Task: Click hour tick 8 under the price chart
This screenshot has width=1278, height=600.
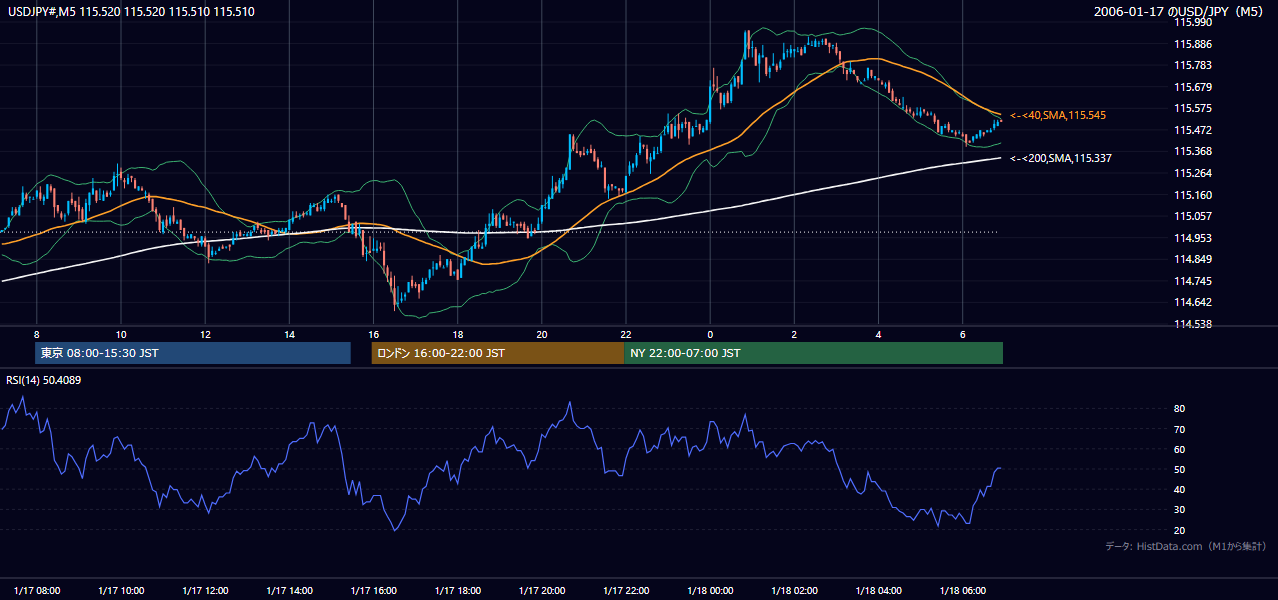Action: pos(37,334)
